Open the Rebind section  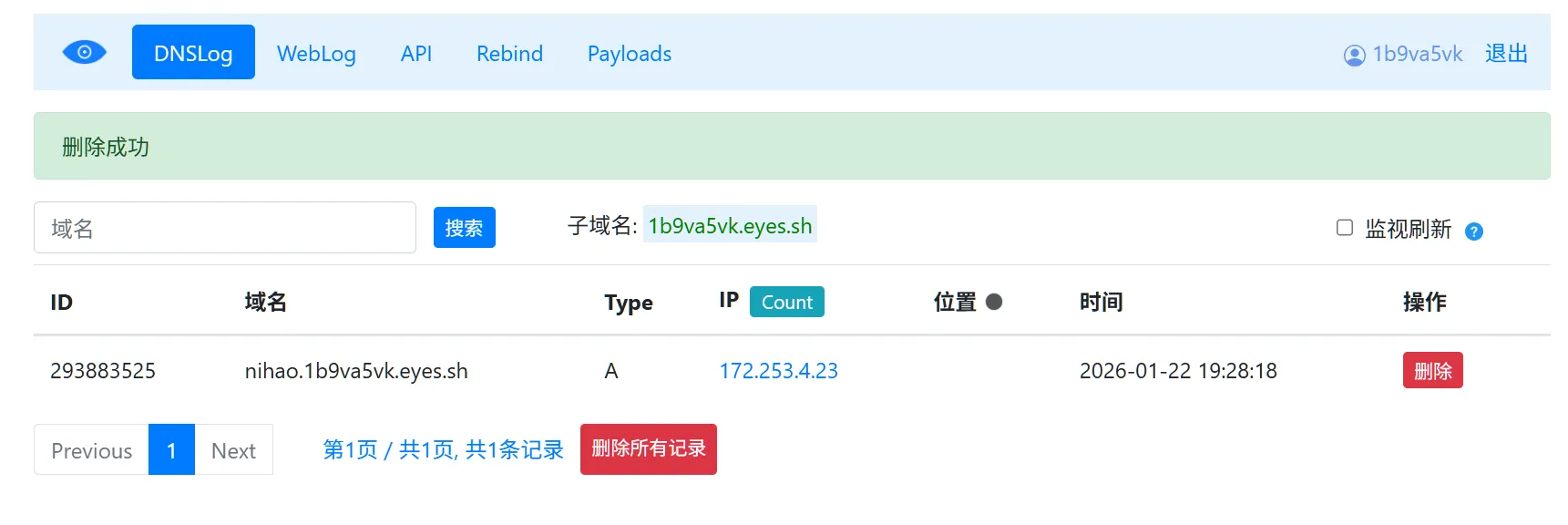click(x=509, y=54)
